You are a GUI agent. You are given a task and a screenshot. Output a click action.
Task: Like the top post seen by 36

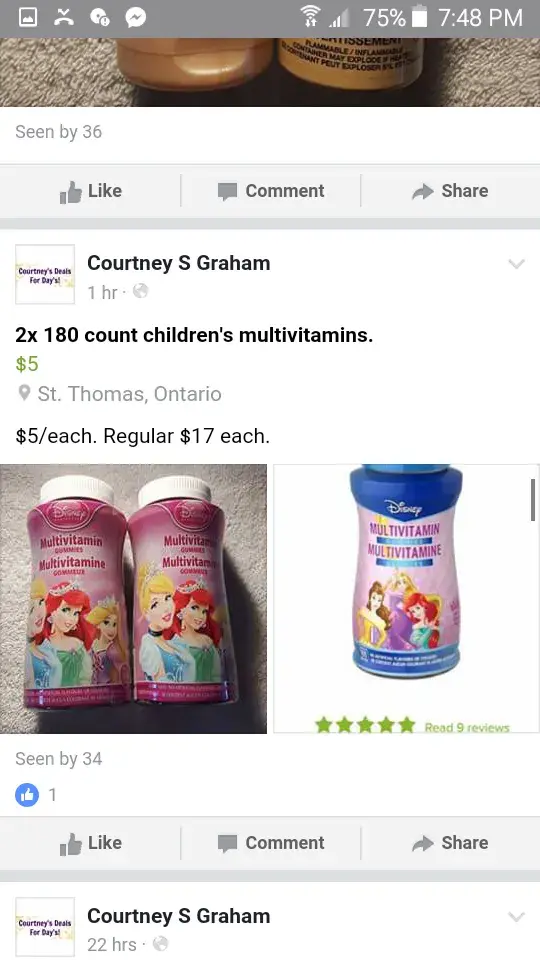[x=91, y=191]
